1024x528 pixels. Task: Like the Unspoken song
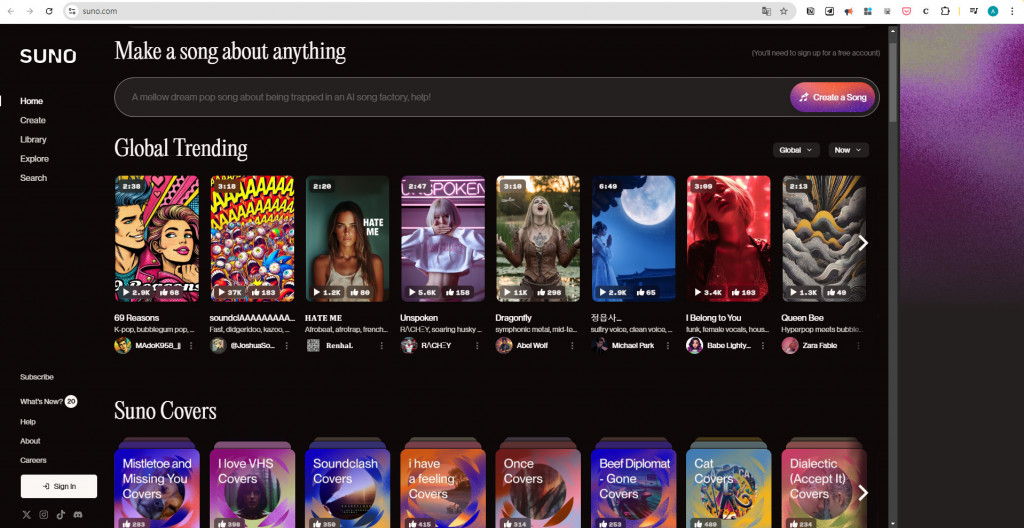coord(458,292)
